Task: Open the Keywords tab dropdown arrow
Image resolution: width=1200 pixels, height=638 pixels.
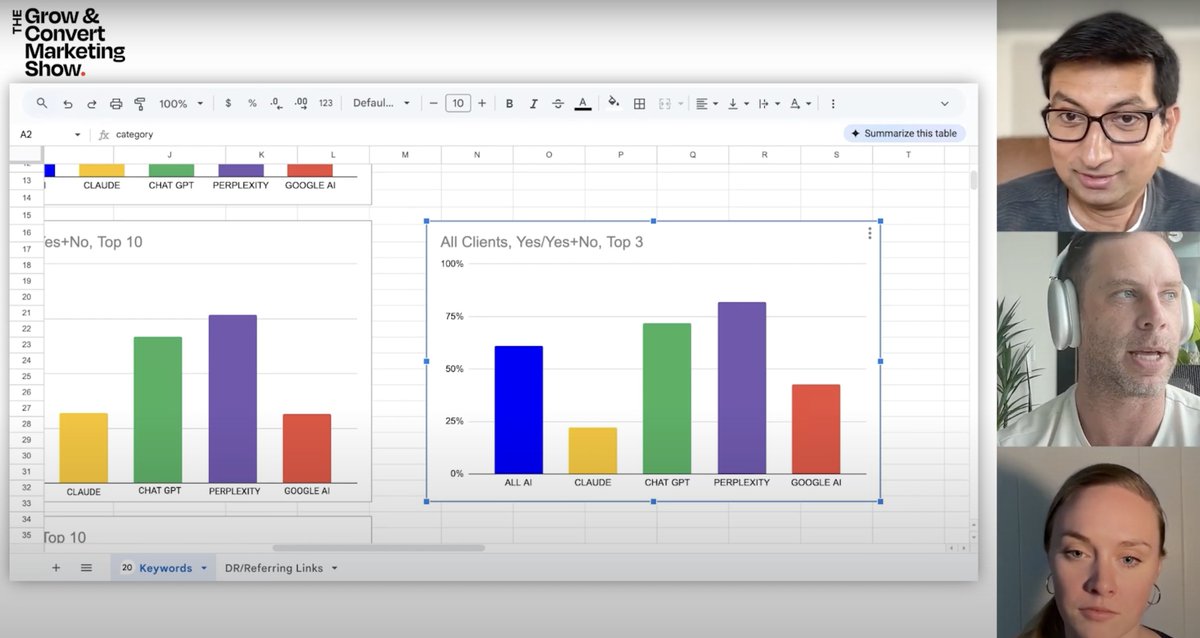Action: coord(204,568)
